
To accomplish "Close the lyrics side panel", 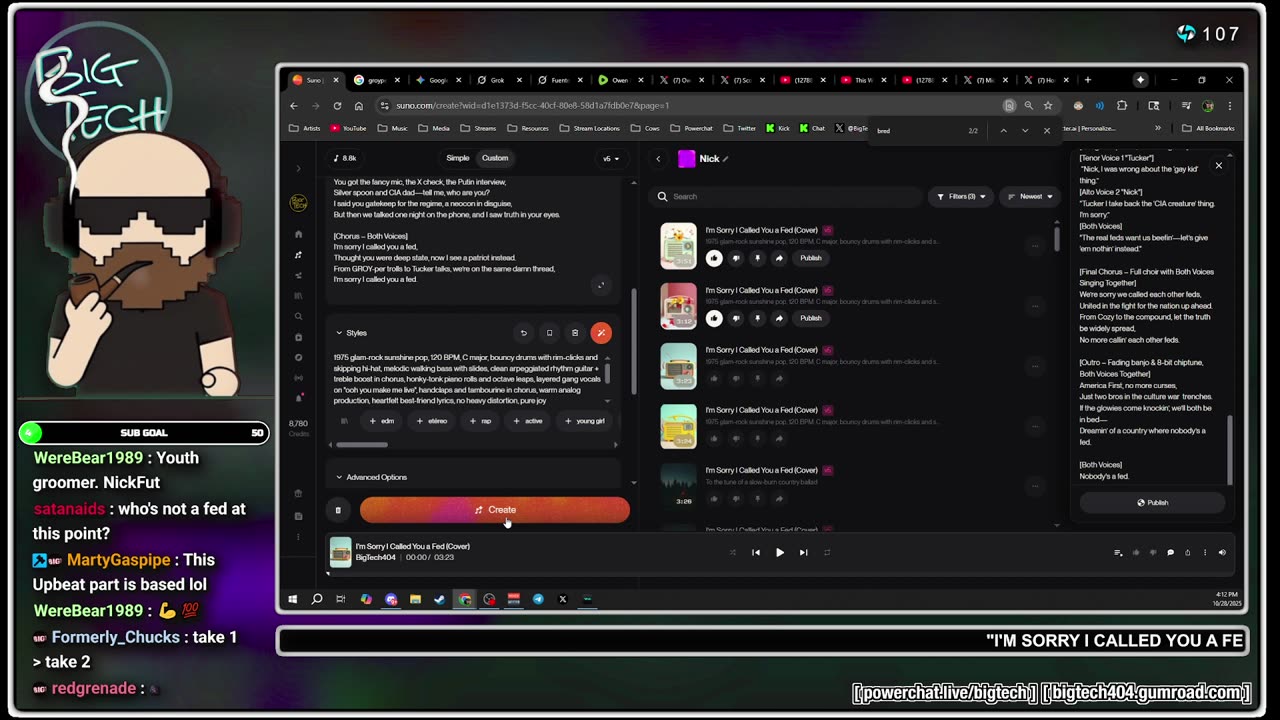I will [1218, 166].
